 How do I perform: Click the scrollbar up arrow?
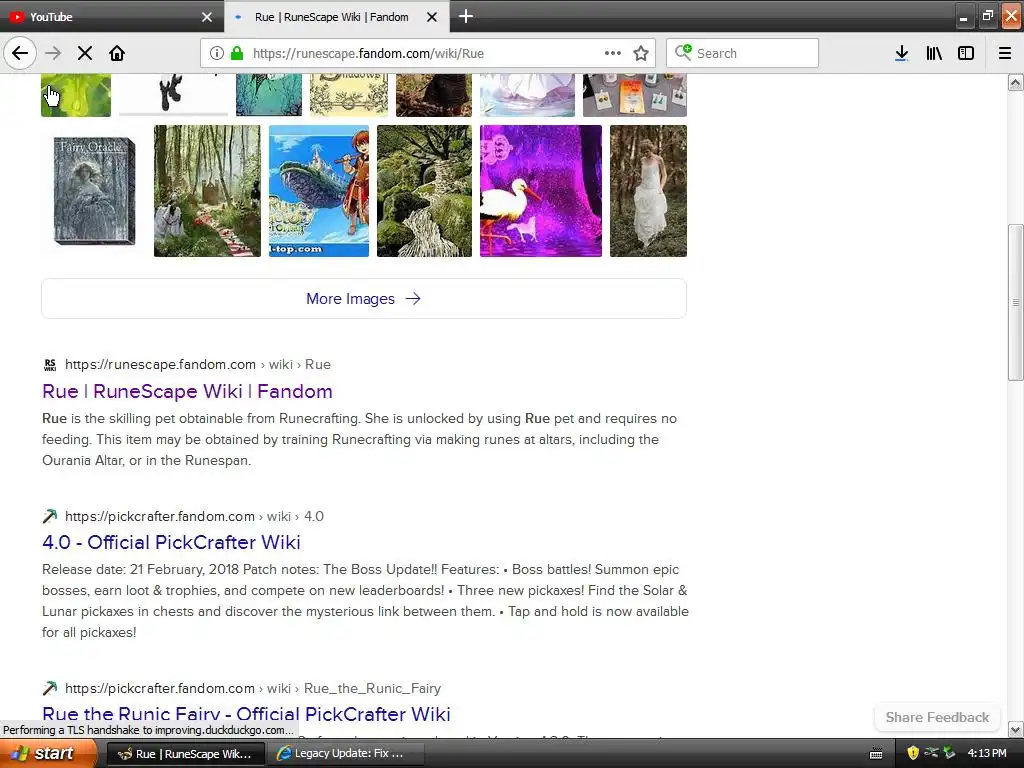[1015, 82]
